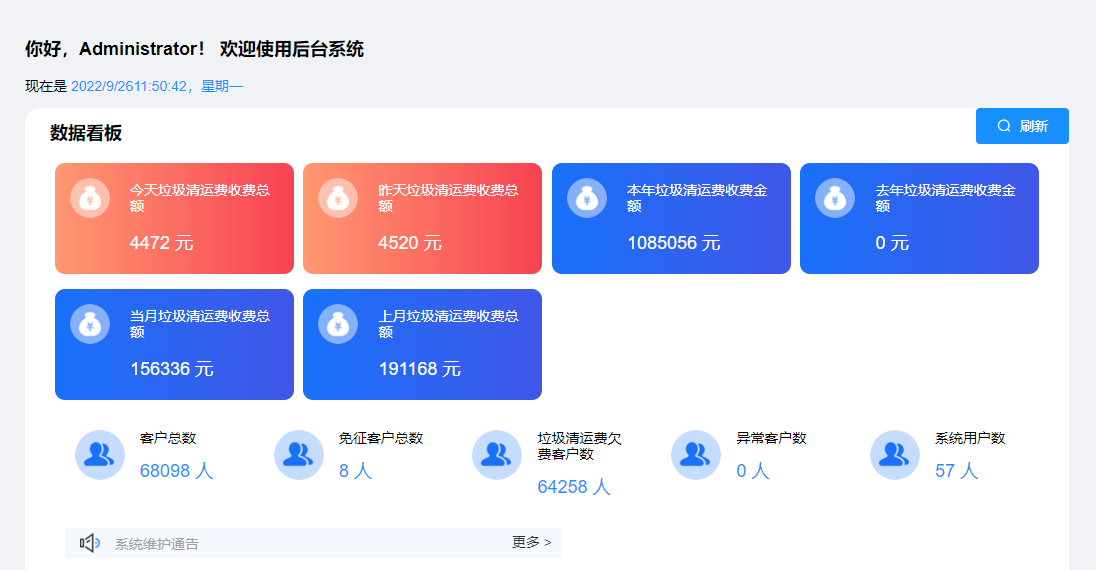This screenshot has height=570, width=1096.
Task: Click users icon beside 垃圾清运费欠费客户数
Action: (x=497, y=455)
